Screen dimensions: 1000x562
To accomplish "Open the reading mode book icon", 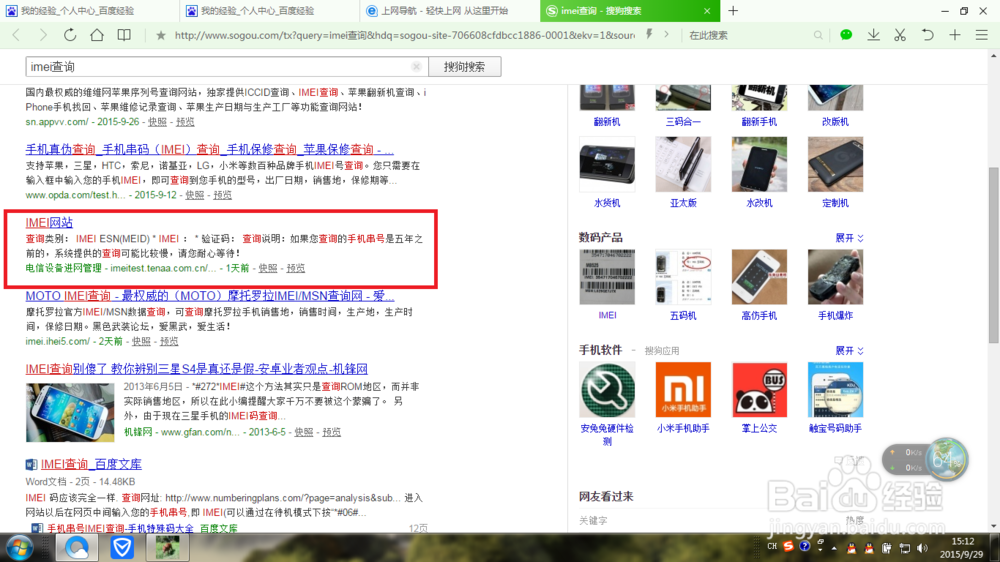I will click(x=124, y=35).
